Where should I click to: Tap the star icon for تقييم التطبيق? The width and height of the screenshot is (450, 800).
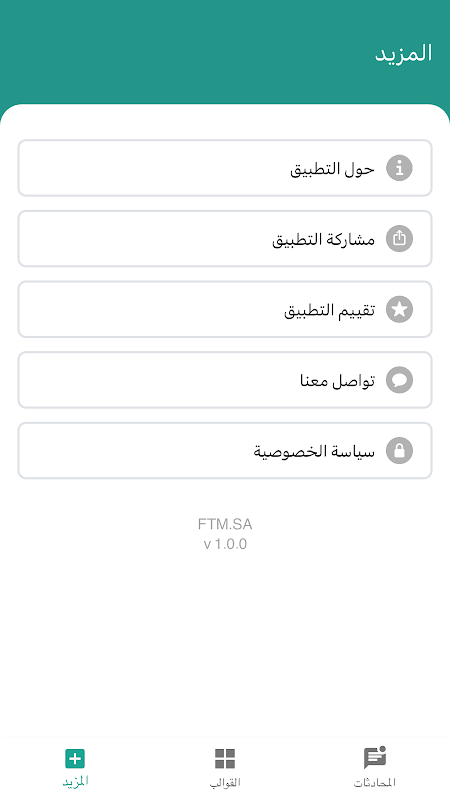(399, 309)
